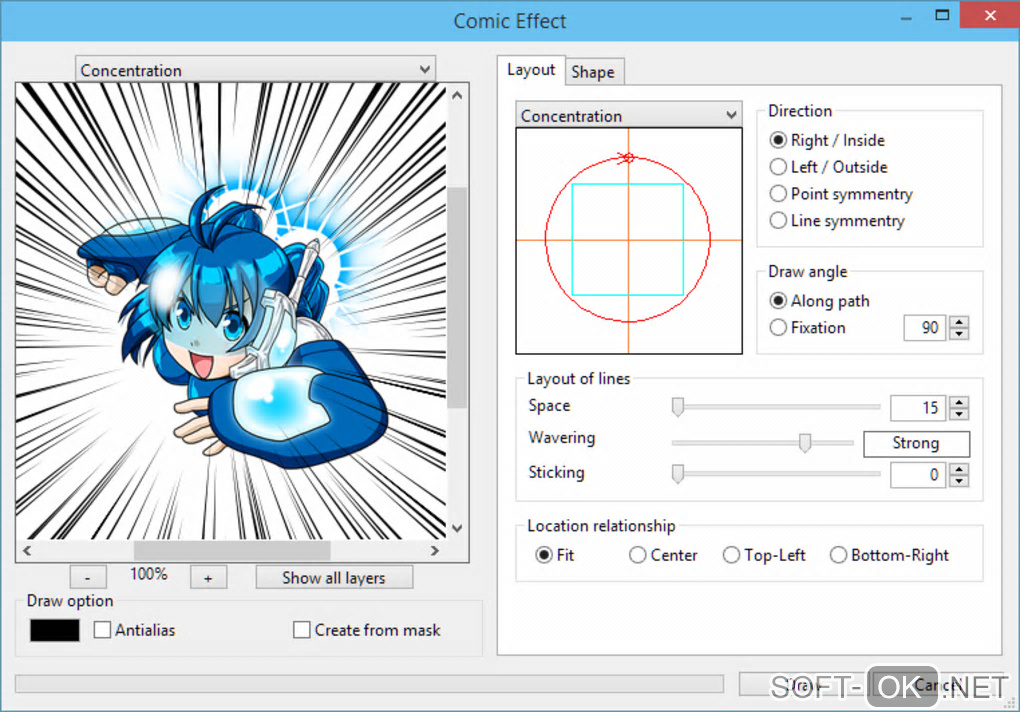Click the Sticking value field
Viewport: 1020px width, 712px height.
click(917, 475)
